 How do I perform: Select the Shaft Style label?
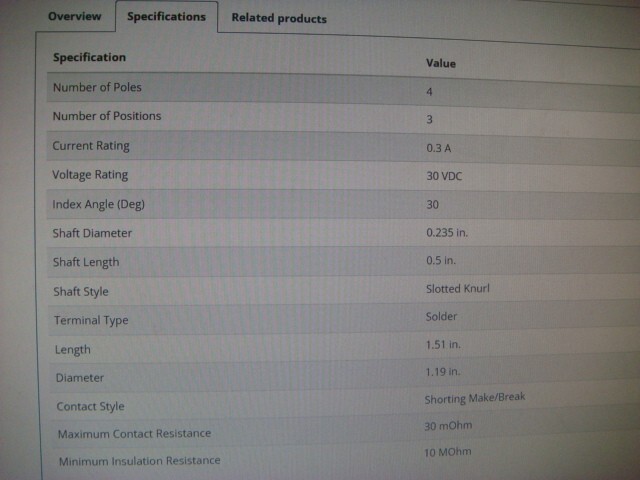tap(80, 292)
